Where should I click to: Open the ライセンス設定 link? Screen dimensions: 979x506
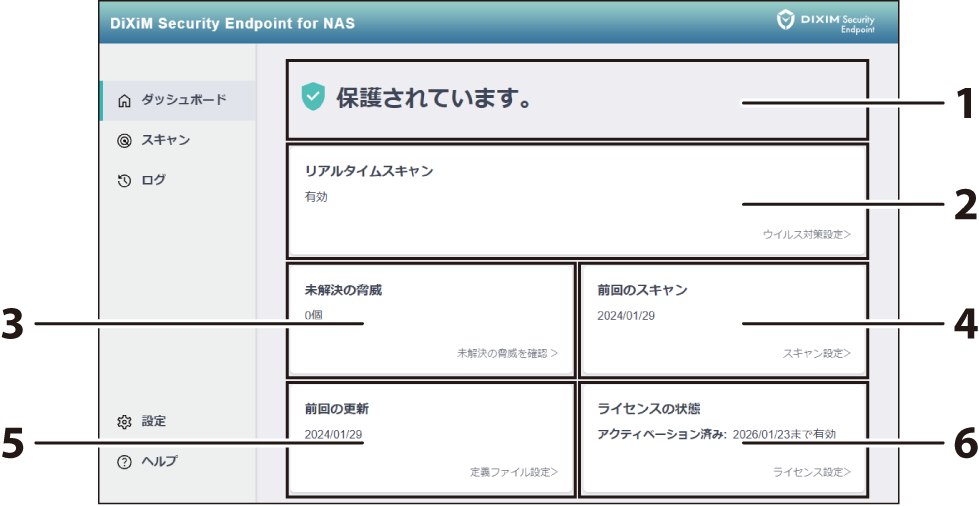click(x=811, y=471)
